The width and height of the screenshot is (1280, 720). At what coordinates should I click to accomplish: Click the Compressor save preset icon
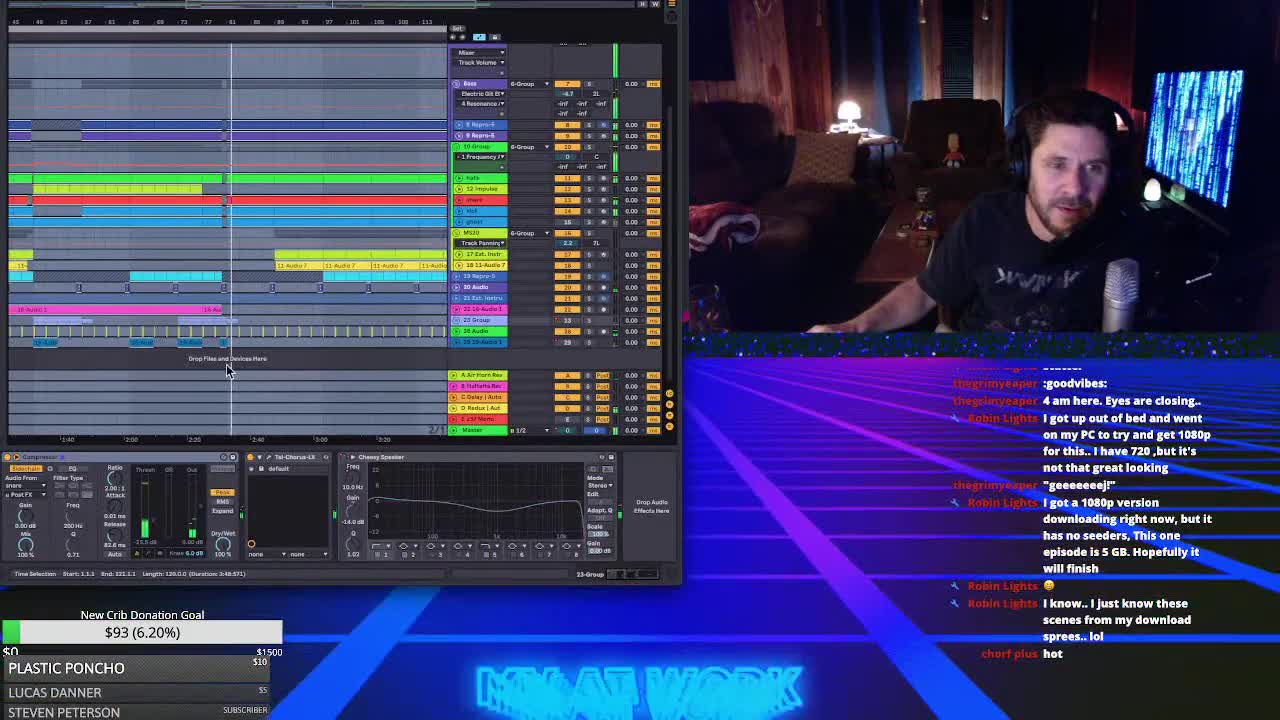point(233,457)
